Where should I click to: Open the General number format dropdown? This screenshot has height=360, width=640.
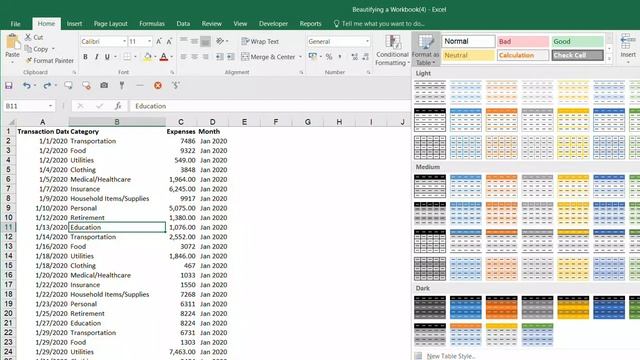point(367,41)
